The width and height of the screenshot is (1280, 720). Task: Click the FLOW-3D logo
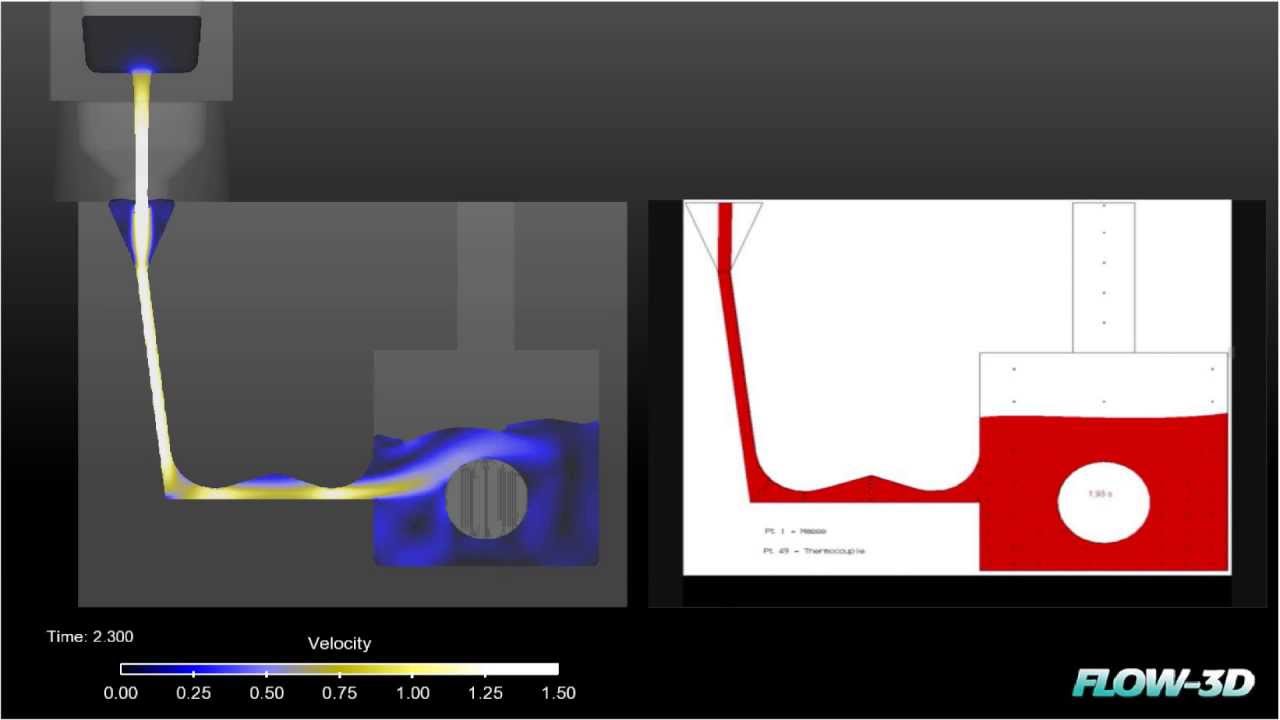pyautogui.click(x=1163, y=682)
